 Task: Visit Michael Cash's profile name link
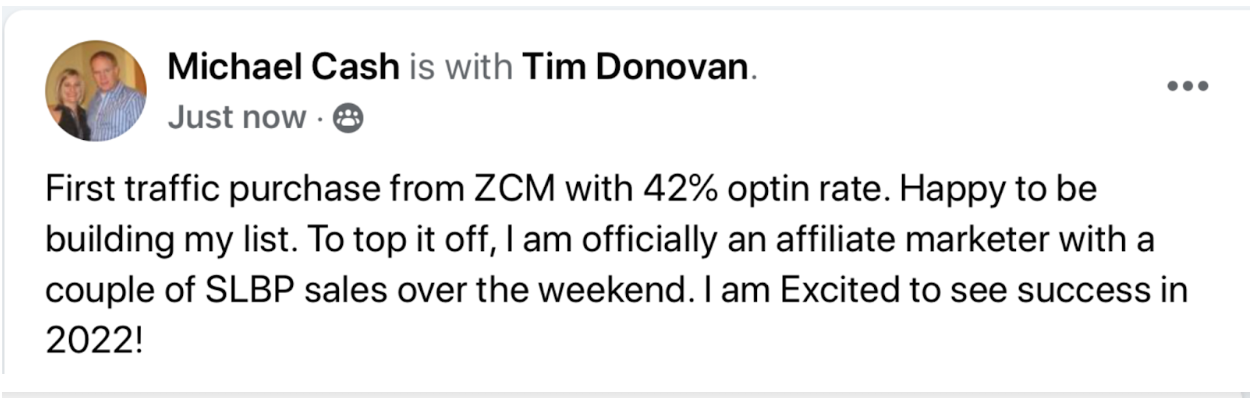284,67
